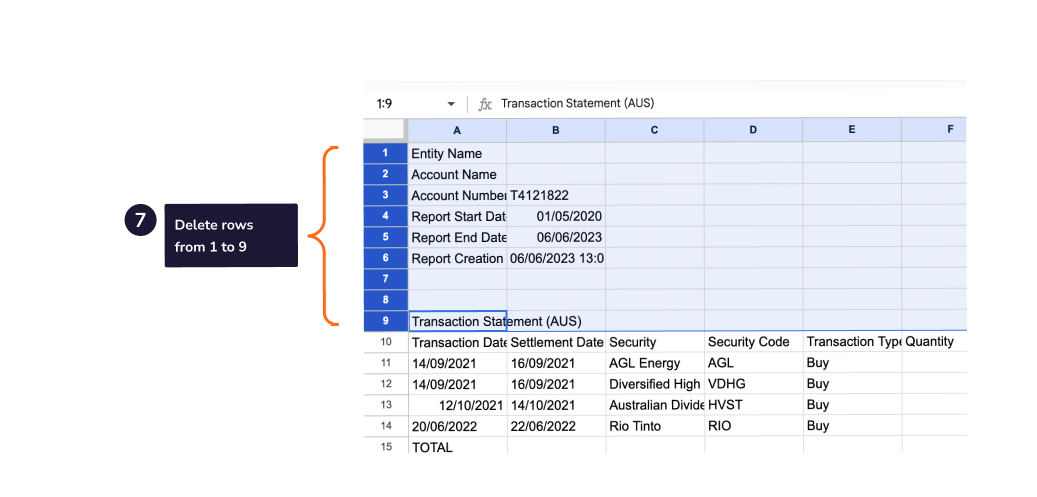The height and width of the screenshot is (497, 1037).
Task: Click the Entity Name cell
Action: click(458, 154)
